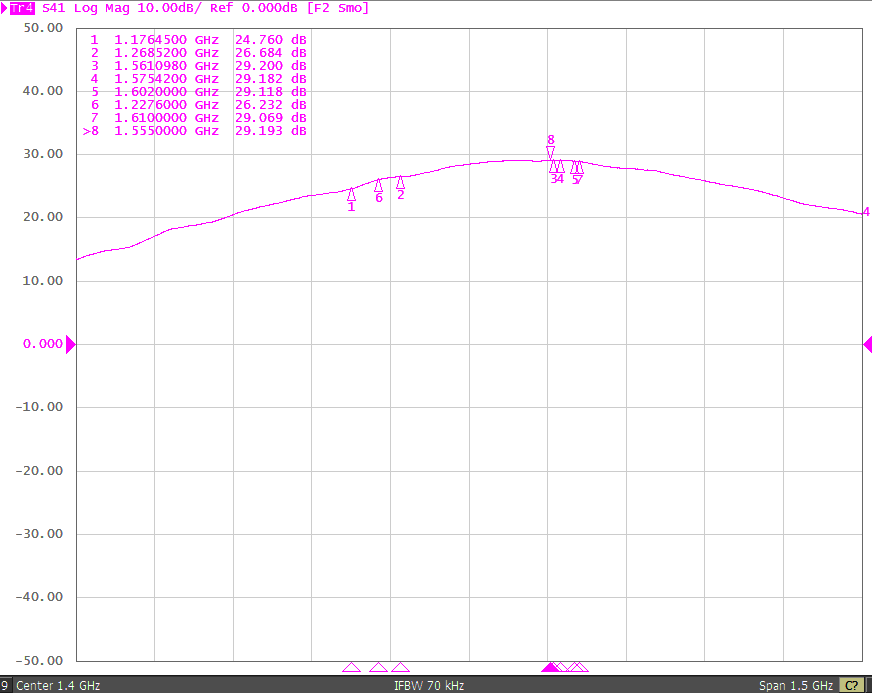
Task: Click the [F2 Smo] smoothing status label
Action: [338, 8]
